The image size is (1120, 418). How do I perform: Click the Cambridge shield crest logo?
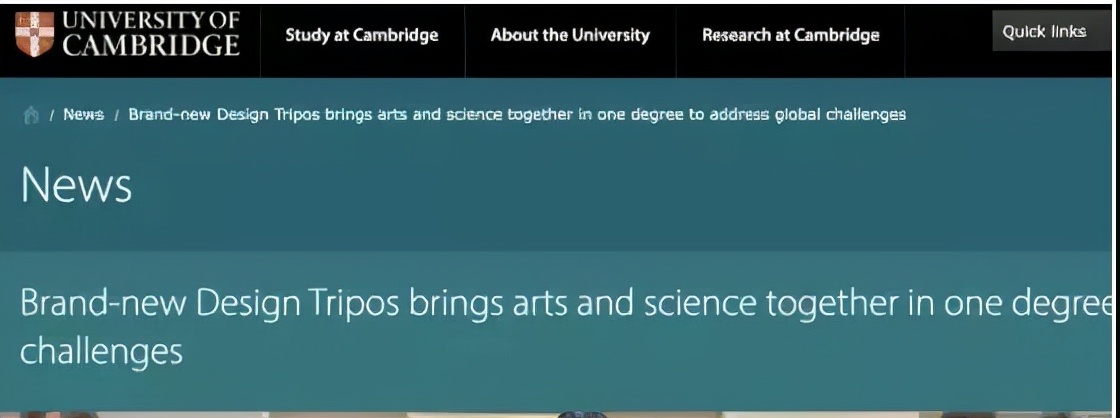[34, 34]
